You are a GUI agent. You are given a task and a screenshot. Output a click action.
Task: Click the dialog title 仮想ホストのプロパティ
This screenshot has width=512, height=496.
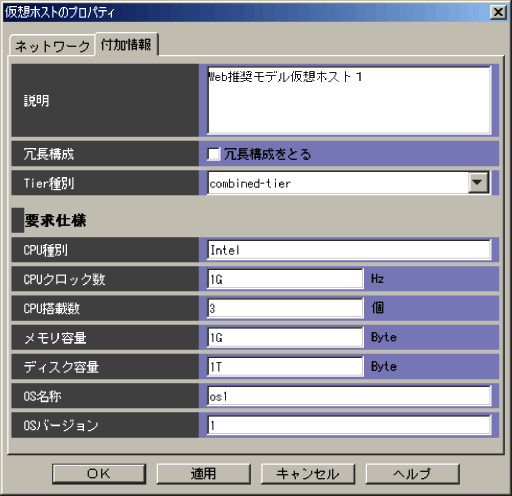[60, 12]
